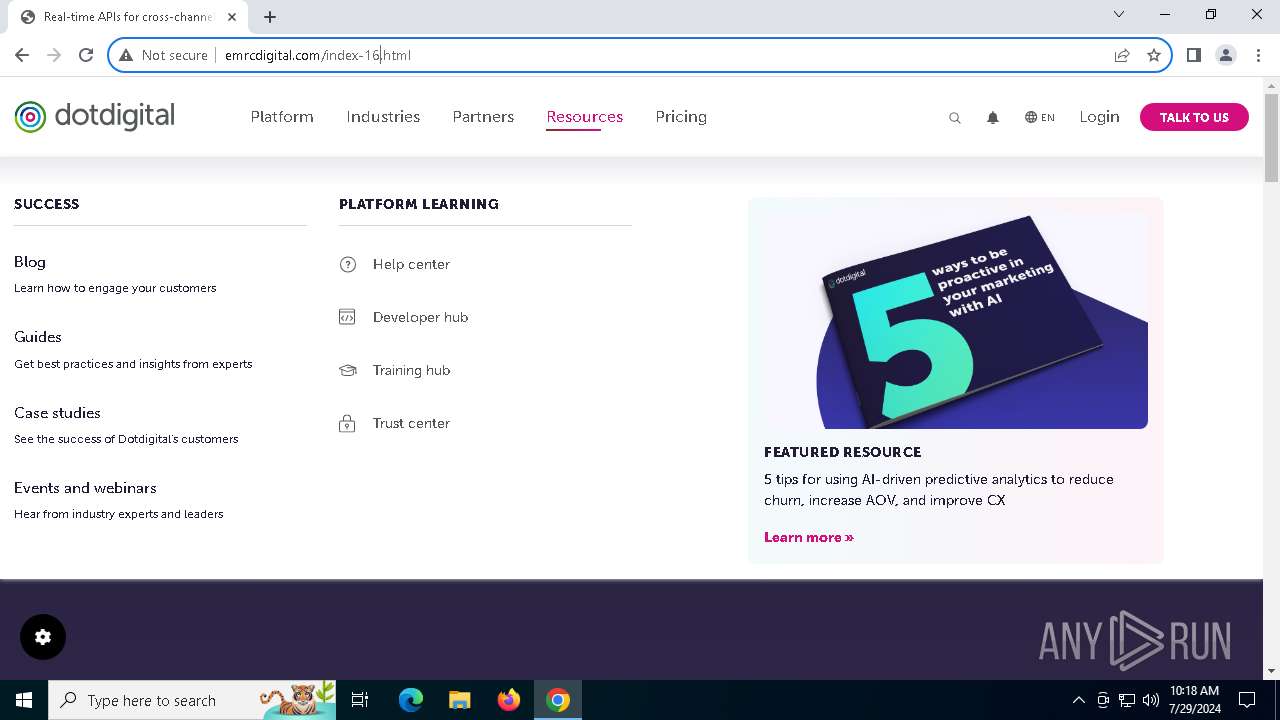This screenshot has height=720, width=1280.
Task: Share this page icon in address bar
Action: point(1122,55)
